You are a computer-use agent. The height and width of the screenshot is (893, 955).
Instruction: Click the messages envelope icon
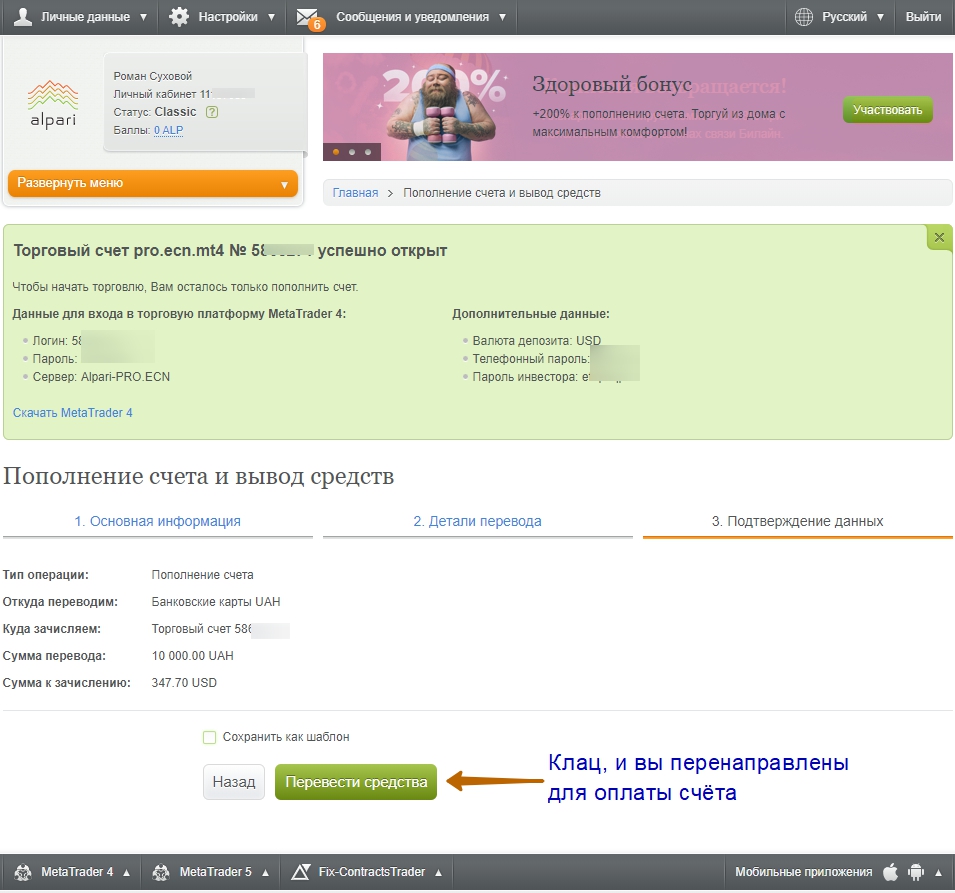pos(309,17)
